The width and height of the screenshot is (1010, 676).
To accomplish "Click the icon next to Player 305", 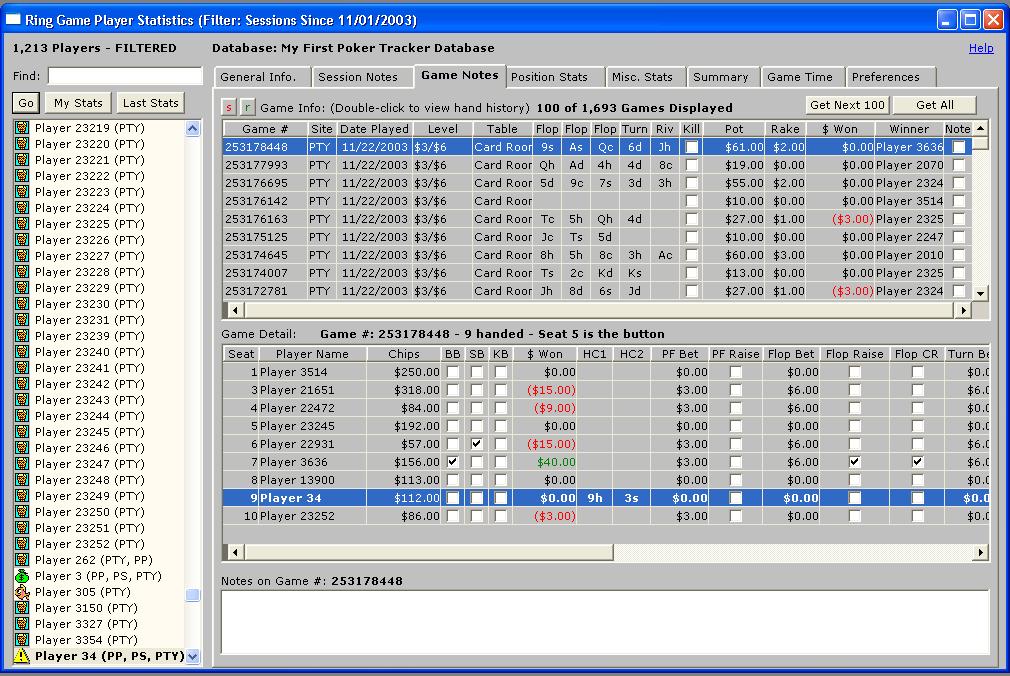I will click(22, 592).
